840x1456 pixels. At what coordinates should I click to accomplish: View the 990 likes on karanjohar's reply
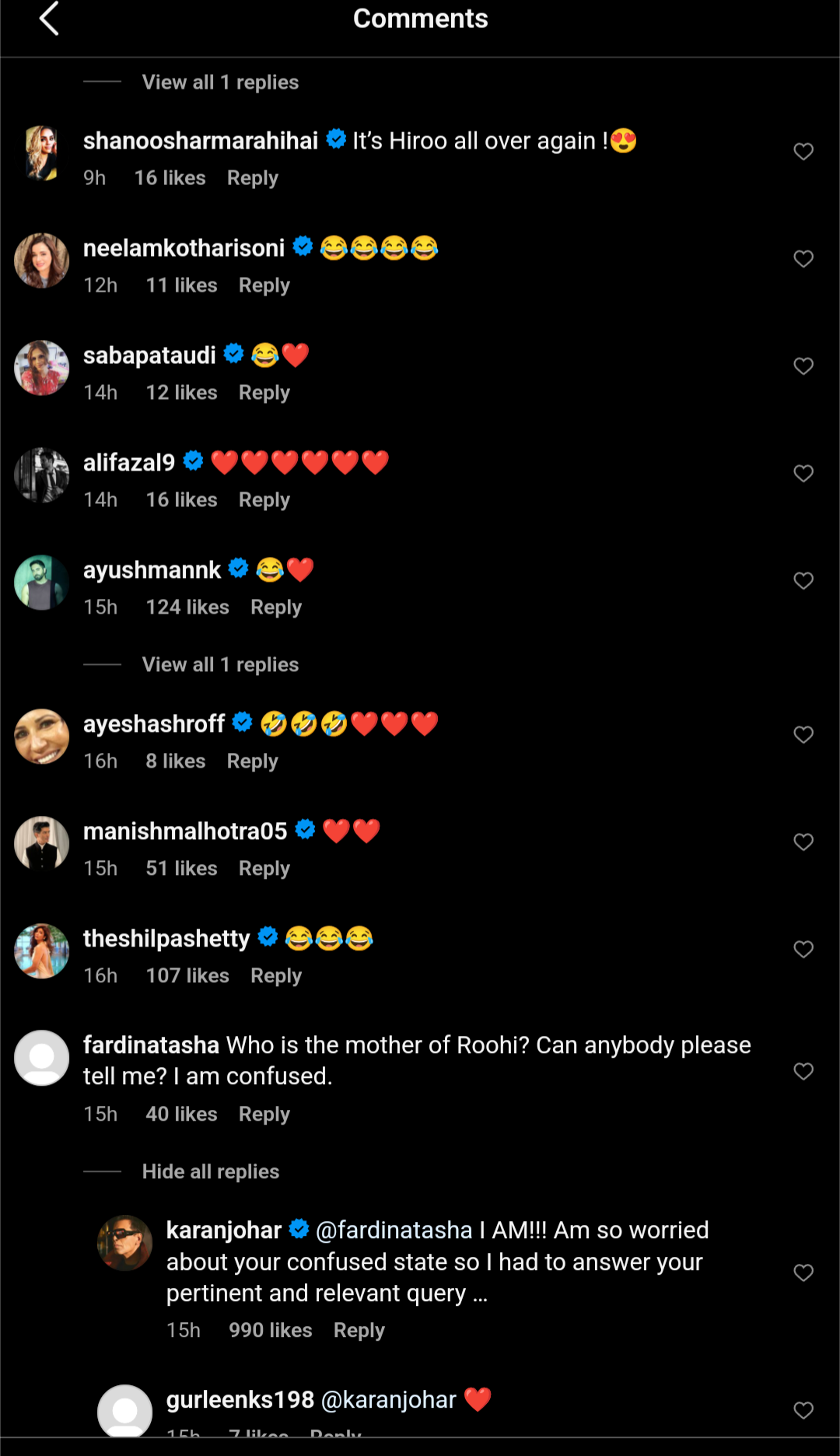270,1331
